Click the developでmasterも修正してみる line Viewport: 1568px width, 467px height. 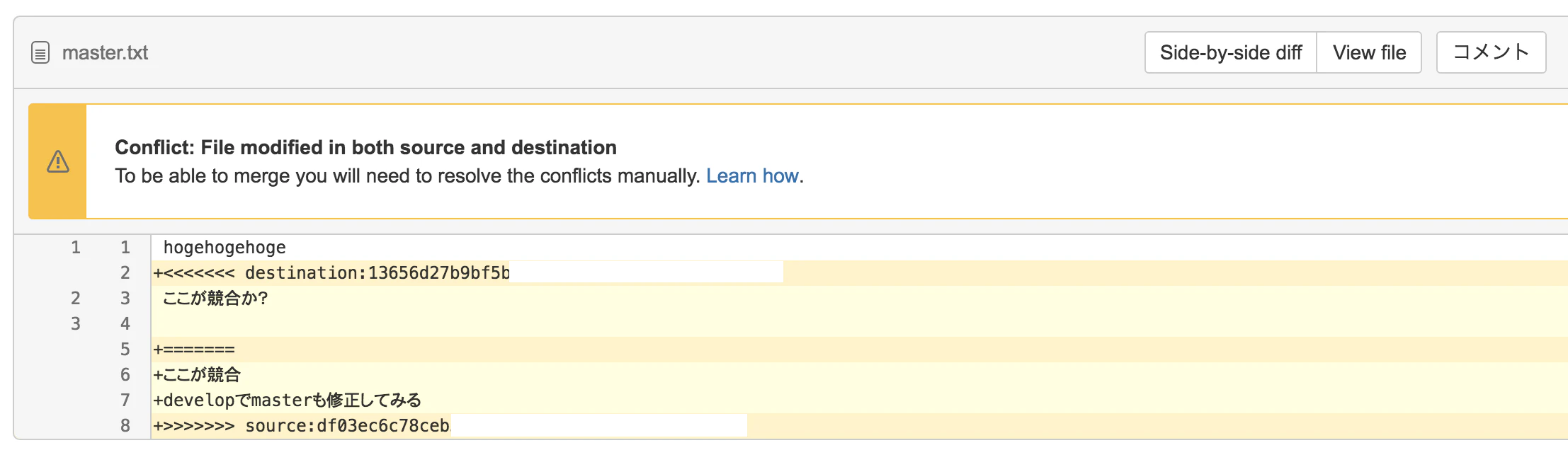click(x=859, y=400)
